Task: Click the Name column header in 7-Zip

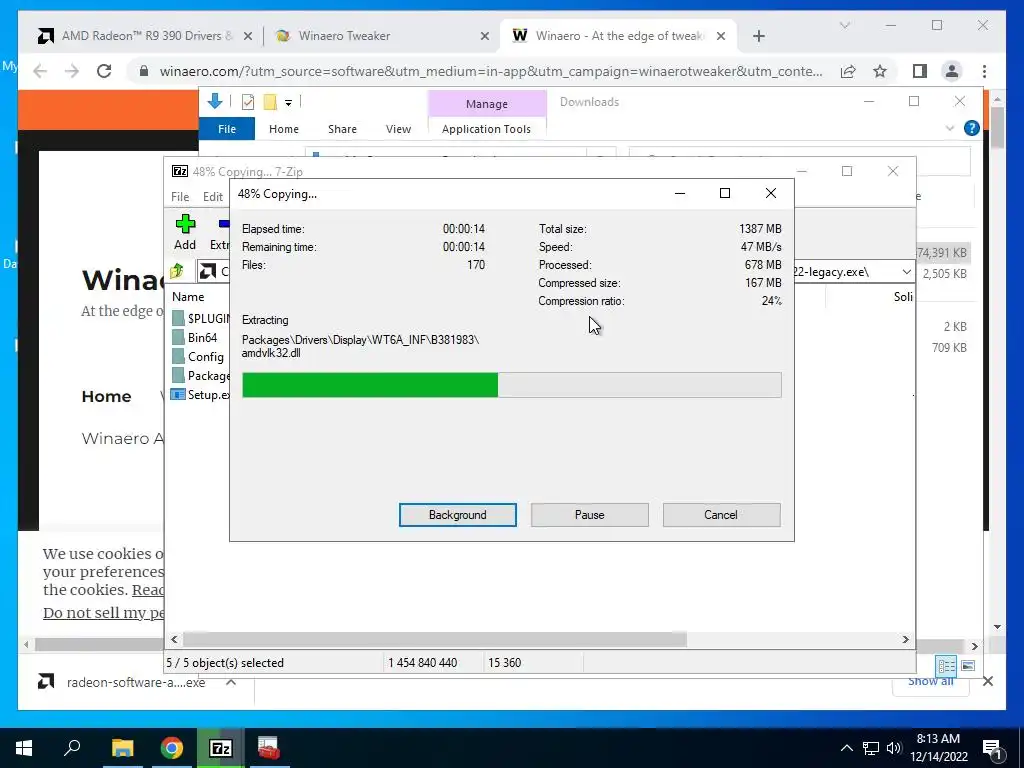Action: pos(188,296)
